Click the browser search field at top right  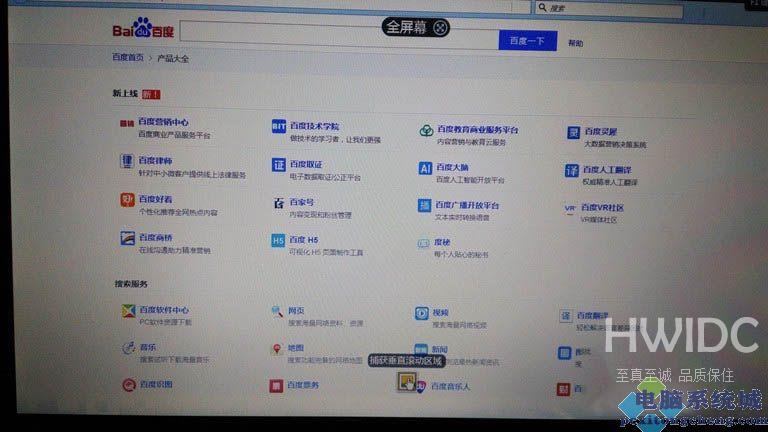(608, 8)
